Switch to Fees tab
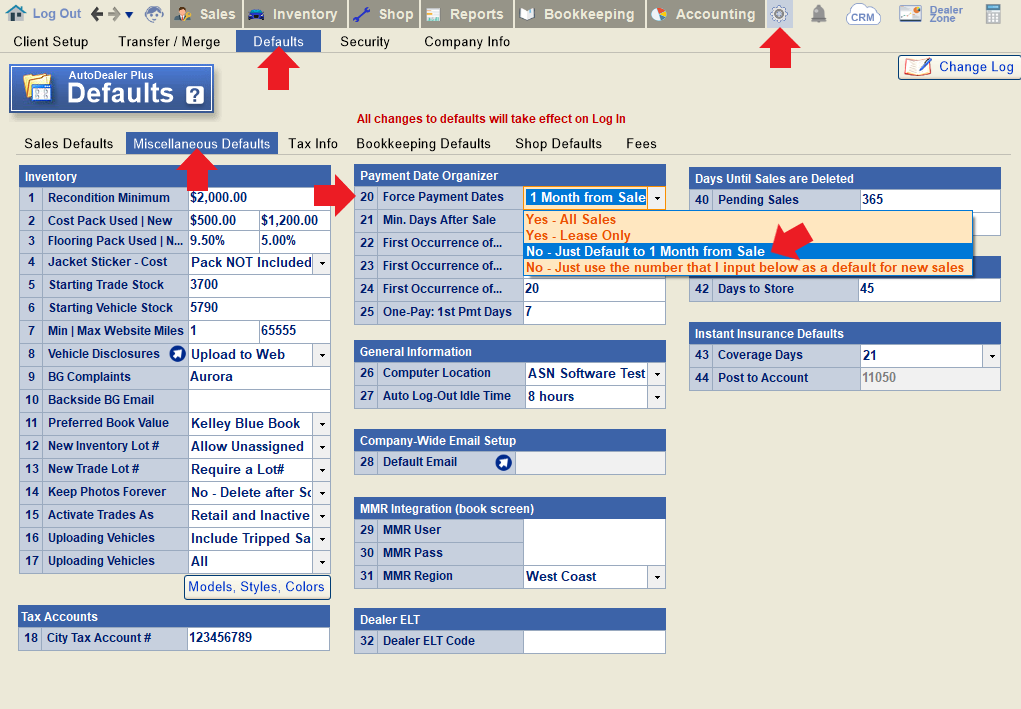This screenshot has width=1021, height=709. (x=641, y=143)
